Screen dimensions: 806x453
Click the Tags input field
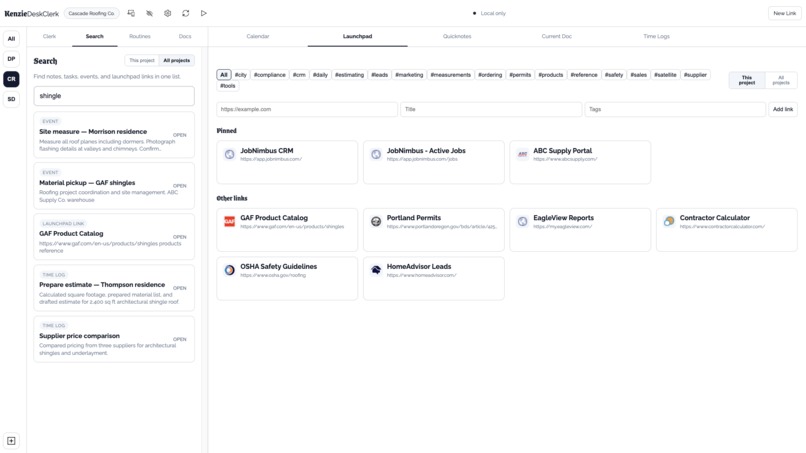[675, 109]
